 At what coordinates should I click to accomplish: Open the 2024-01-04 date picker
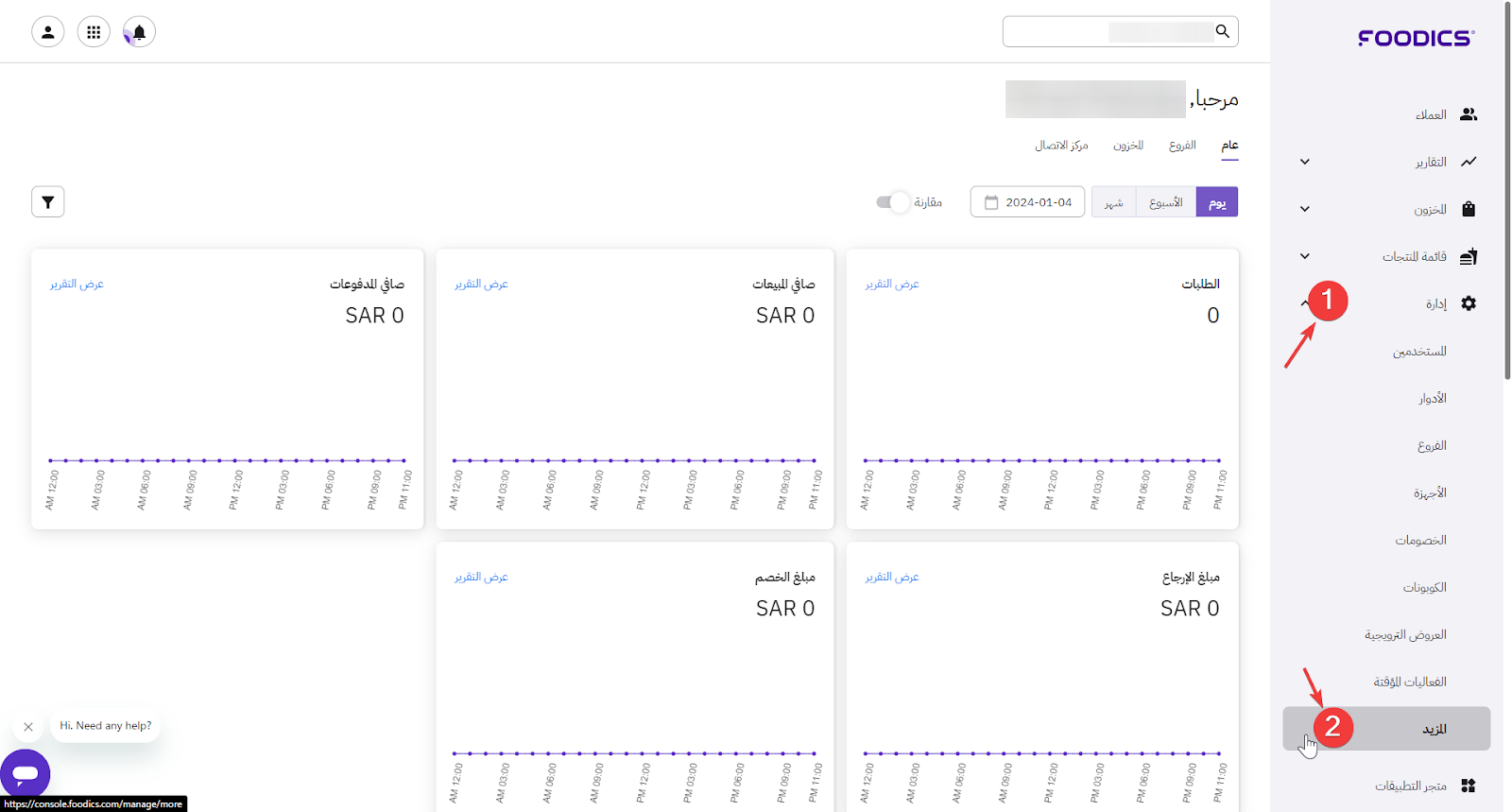[x=1027, y=202]
